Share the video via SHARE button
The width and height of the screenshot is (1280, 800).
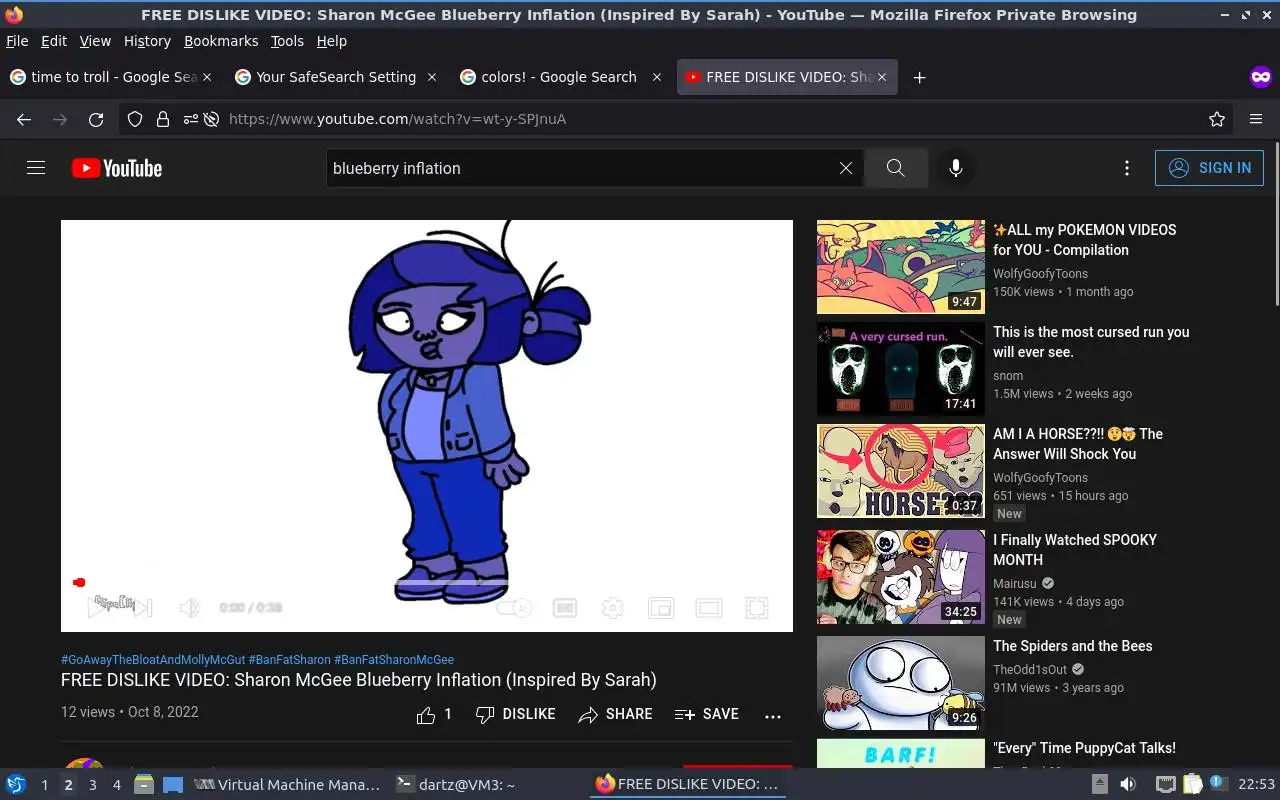615,714
